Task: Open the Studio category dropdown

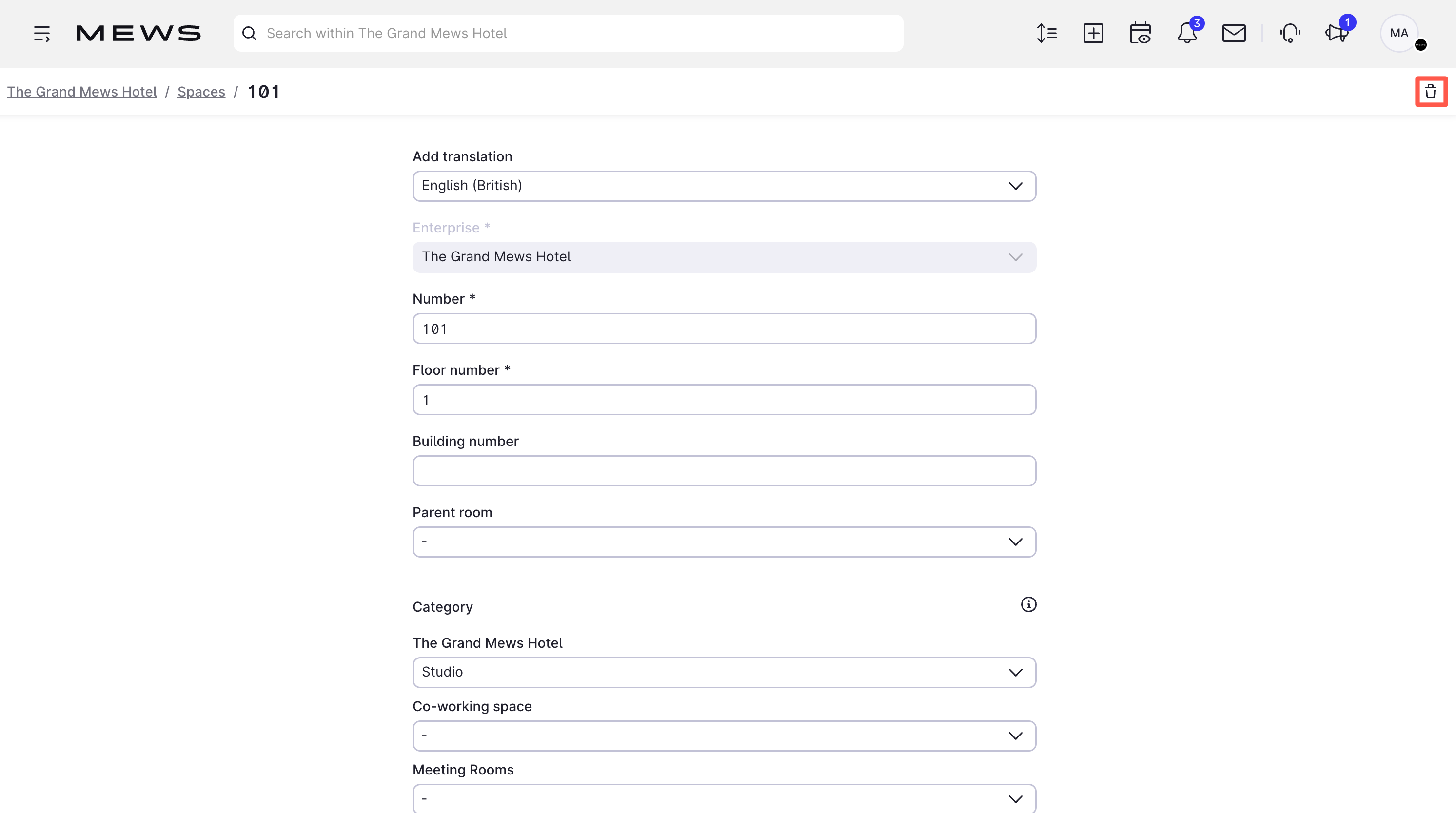Action: [724, 672]
